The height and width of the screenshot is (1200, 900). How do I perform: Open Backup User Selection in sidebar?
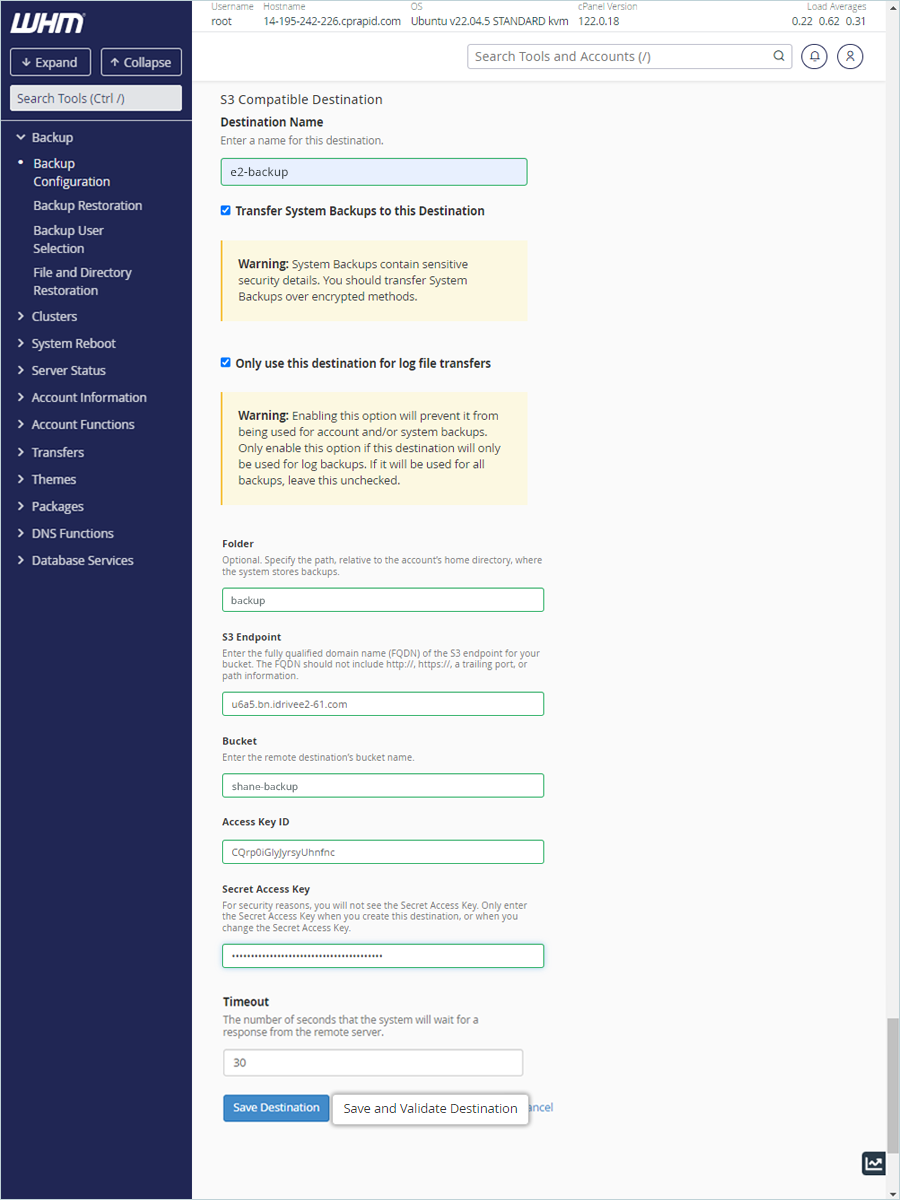click(68, 239)
